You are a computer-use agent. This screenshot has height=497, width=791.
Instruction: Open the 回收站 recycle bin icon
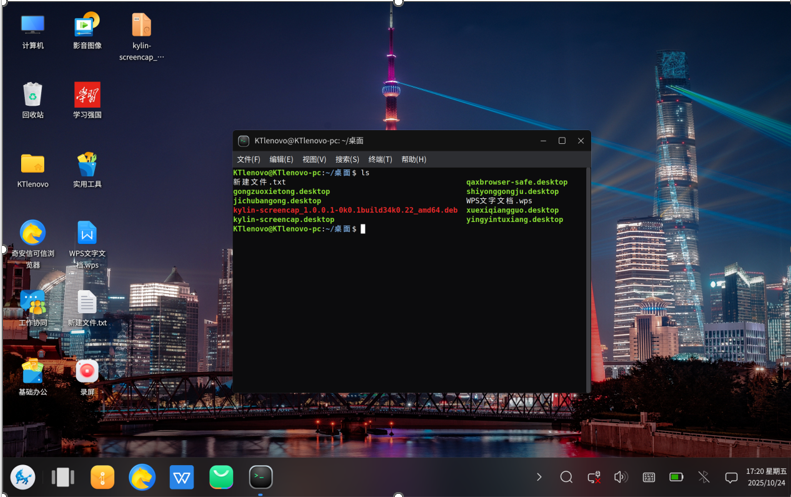click(x=33, y=99)
